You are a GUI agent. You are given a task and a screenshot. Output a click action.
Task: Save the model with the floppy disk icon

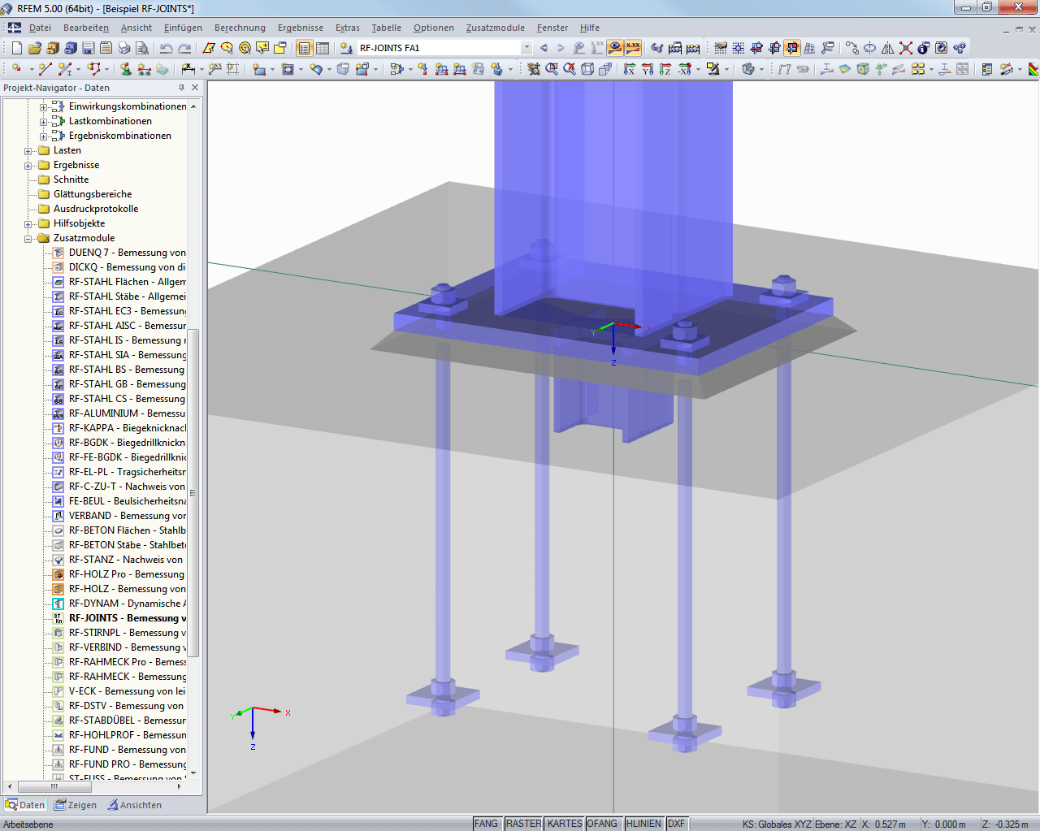pyautogui.click(x=88, y=48)
